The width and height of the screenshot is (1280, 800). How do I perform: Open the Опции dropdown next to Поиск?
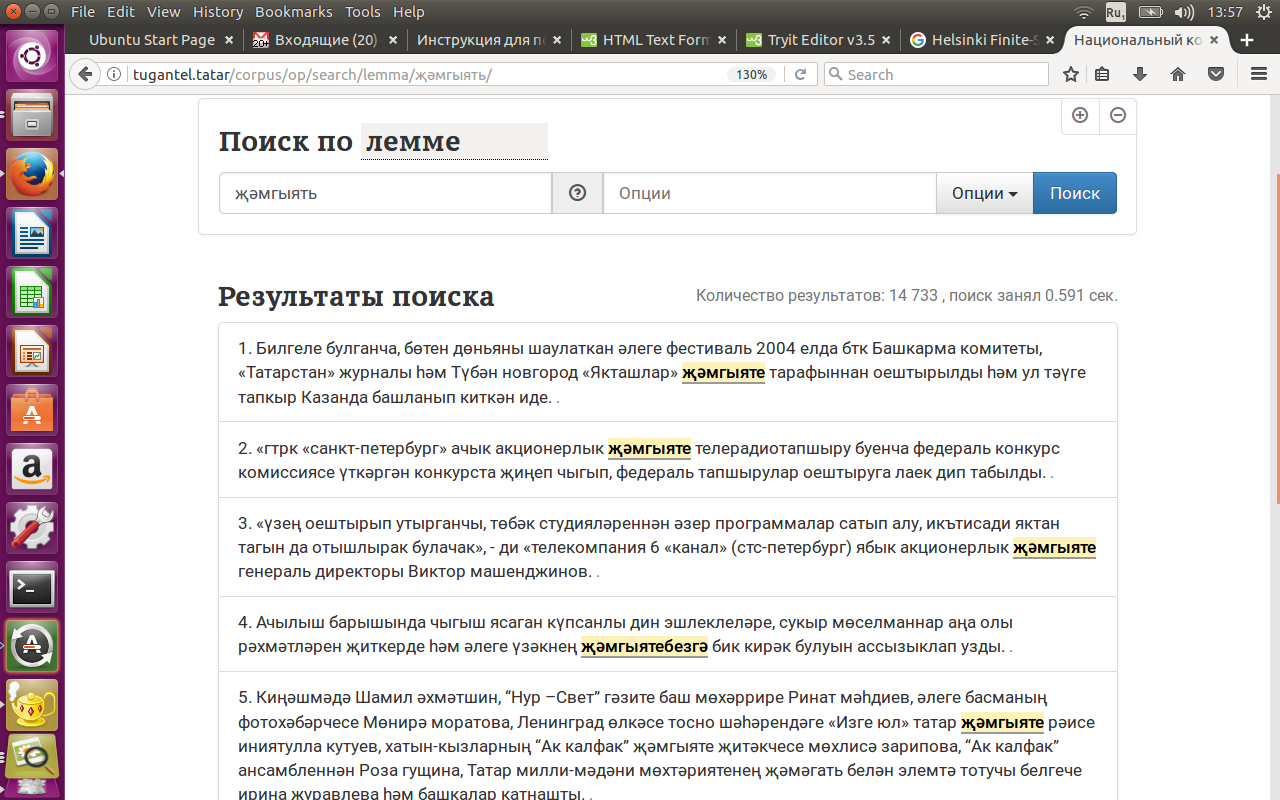(984, 193)
